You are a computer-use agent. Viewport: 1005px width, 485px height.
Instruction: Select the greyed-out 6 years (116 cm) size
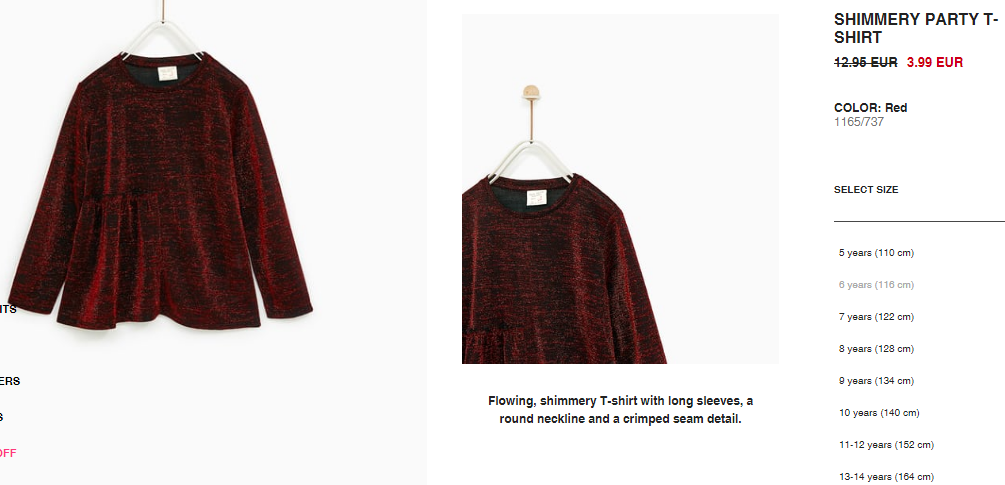[876, 285]
